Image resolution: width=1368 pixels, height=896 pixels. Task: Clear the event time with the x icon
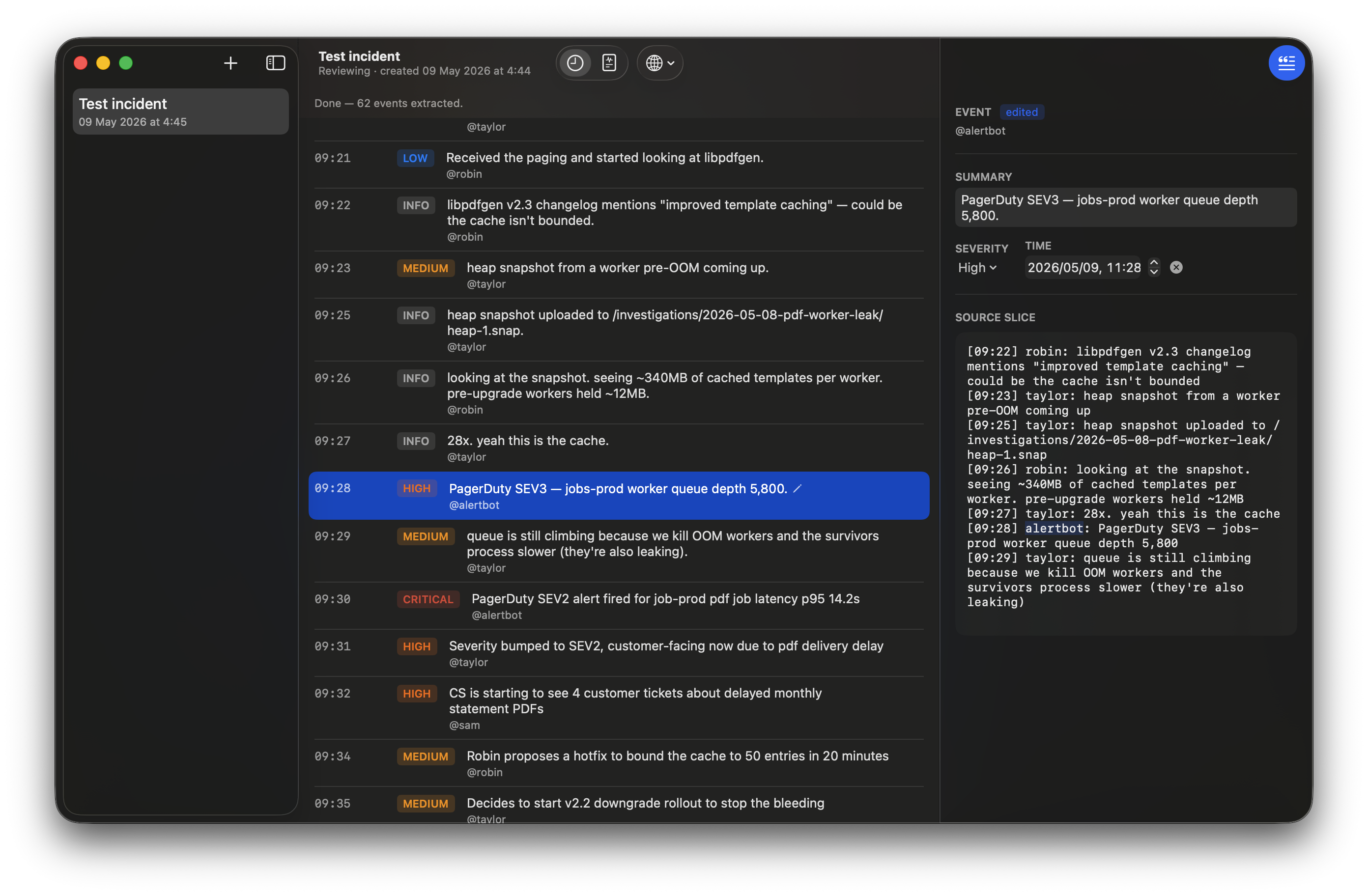[1176, 267]
